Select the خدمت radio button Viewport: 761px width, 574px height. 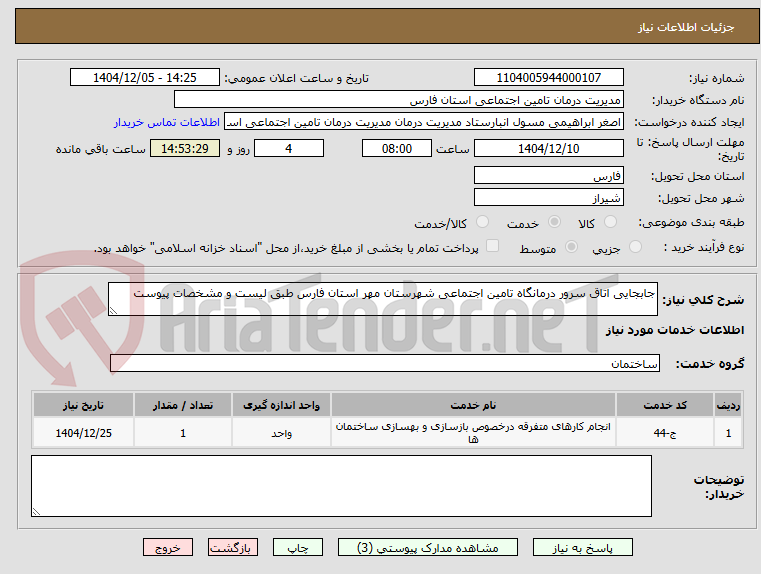click(x=554, y=222)
